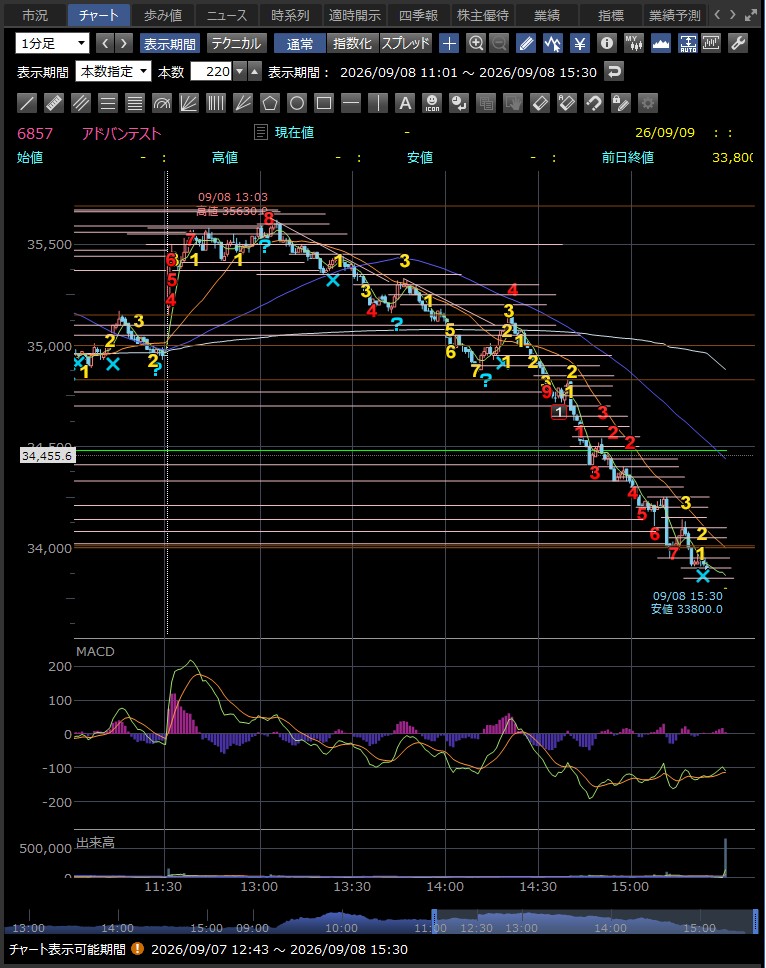Click the 表示期間 button

[170, 43]
